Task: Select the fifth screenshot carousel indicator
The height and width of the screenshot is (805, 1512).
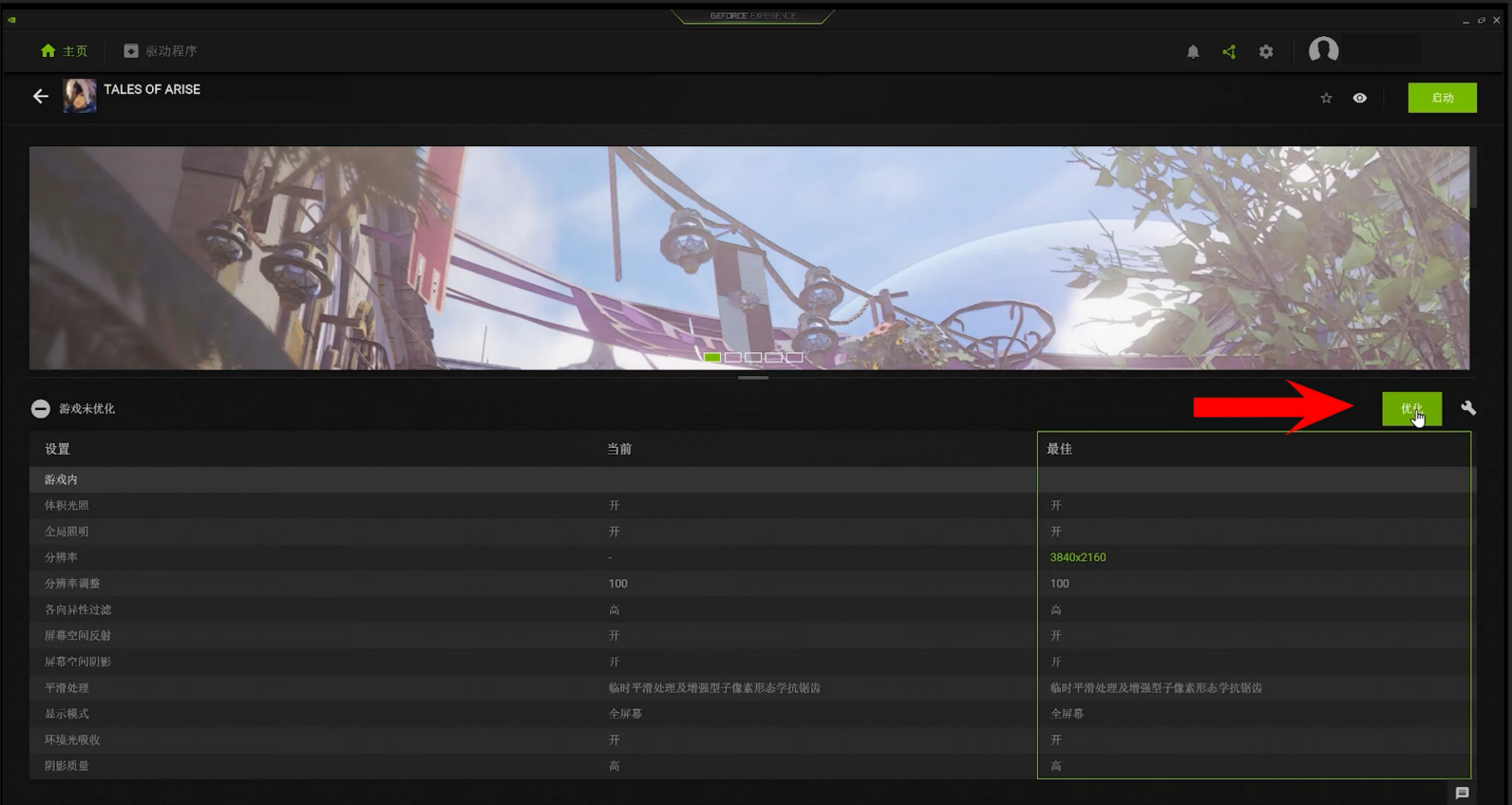Action: click(794, 358)
